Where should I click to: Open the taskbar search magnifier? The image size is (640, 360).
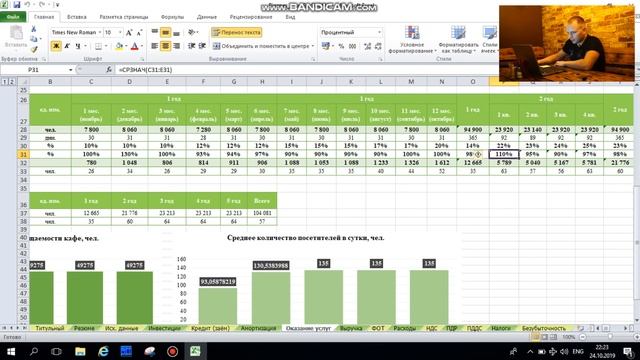point(33,351)
